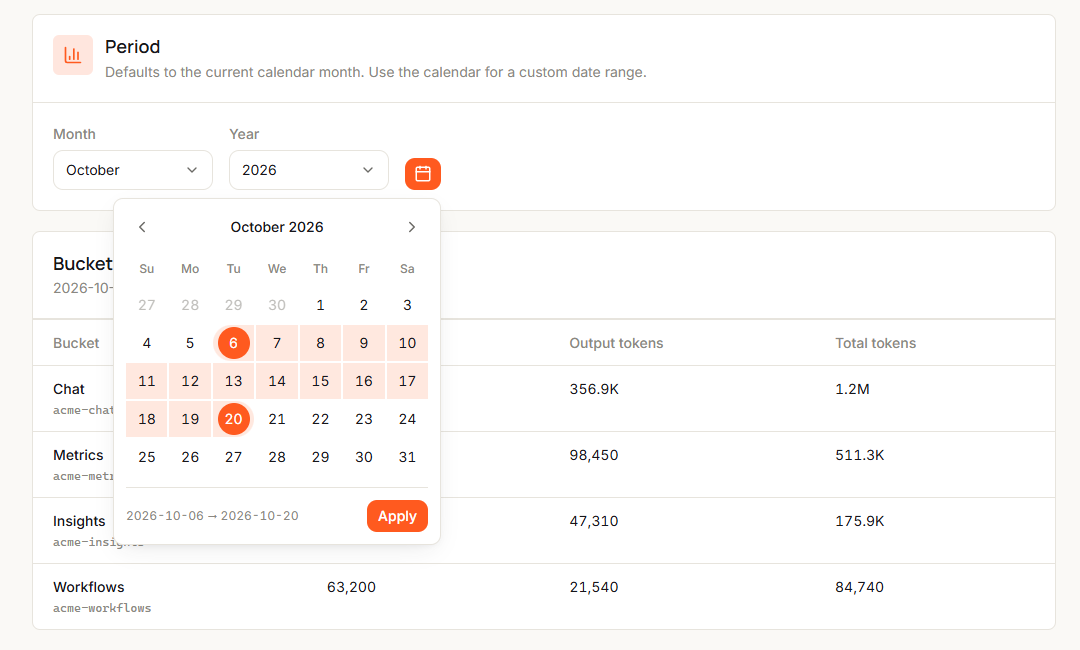This screenshot has height=650, width=1080.
Task: Open the Year dropdown showing 2026
Action: click(x=309, y=170)
